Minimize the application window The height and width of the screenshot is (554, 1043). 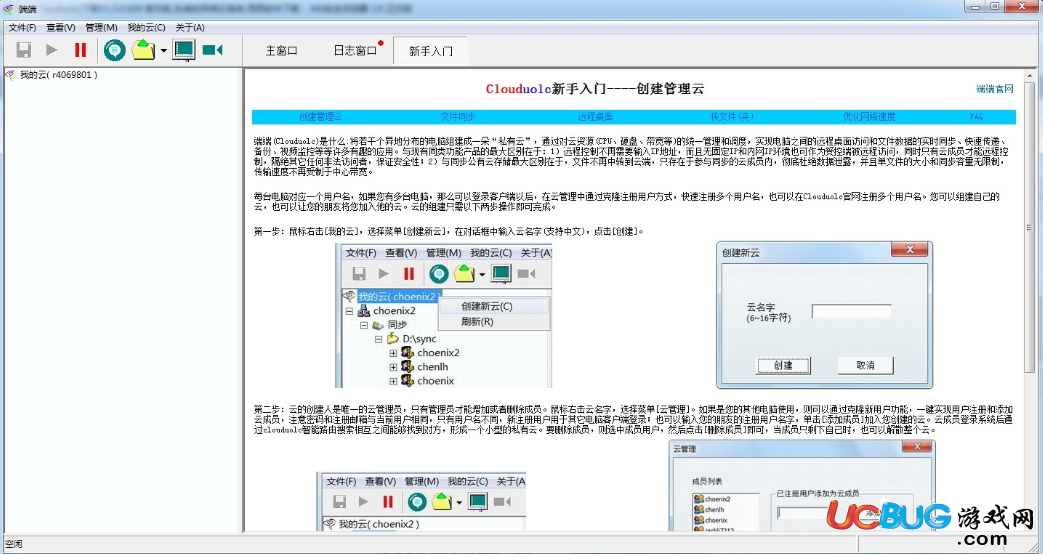point(976,6)
